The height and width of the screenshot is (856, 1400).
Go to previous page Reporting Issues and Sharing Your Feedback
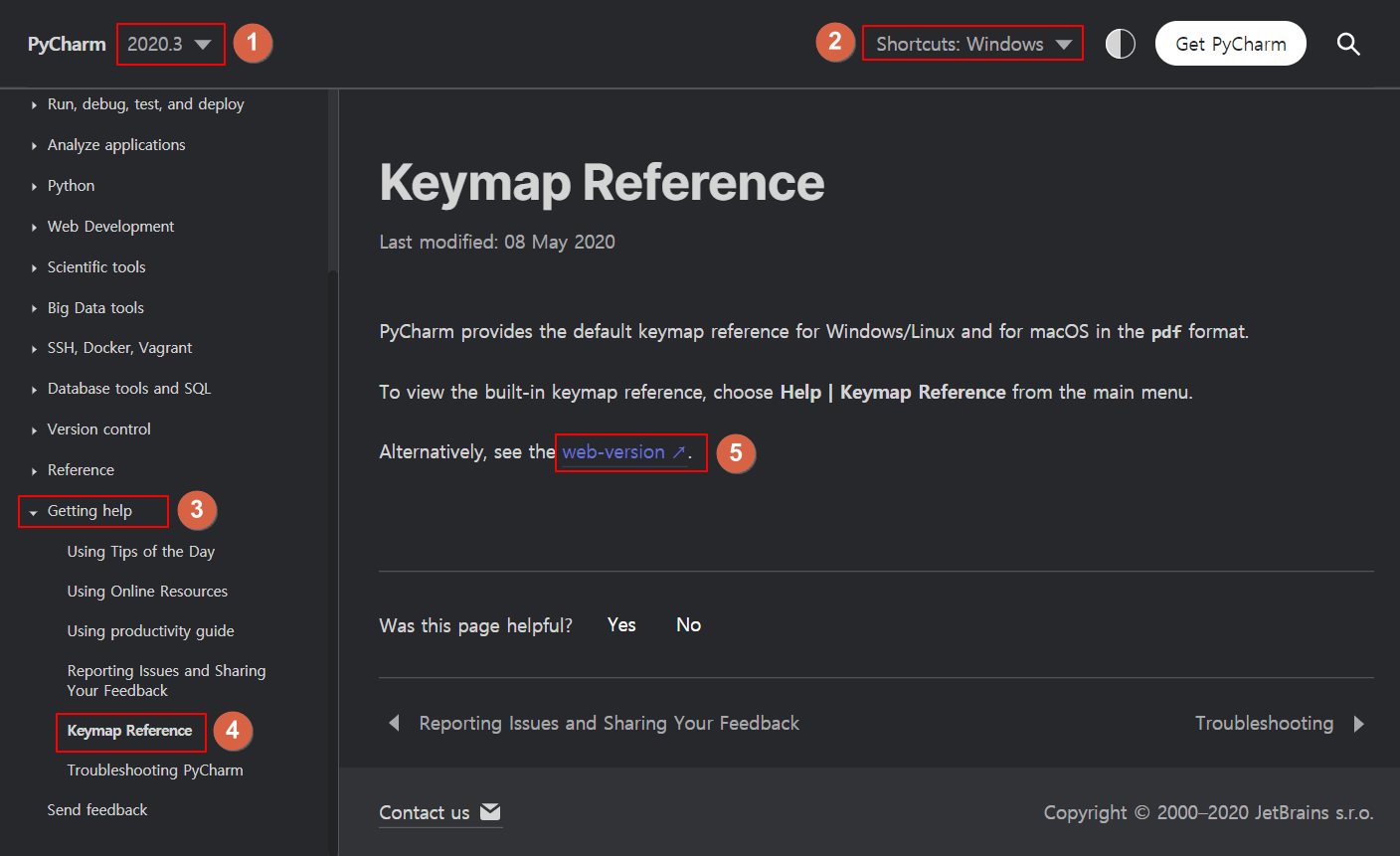point(609,724)
